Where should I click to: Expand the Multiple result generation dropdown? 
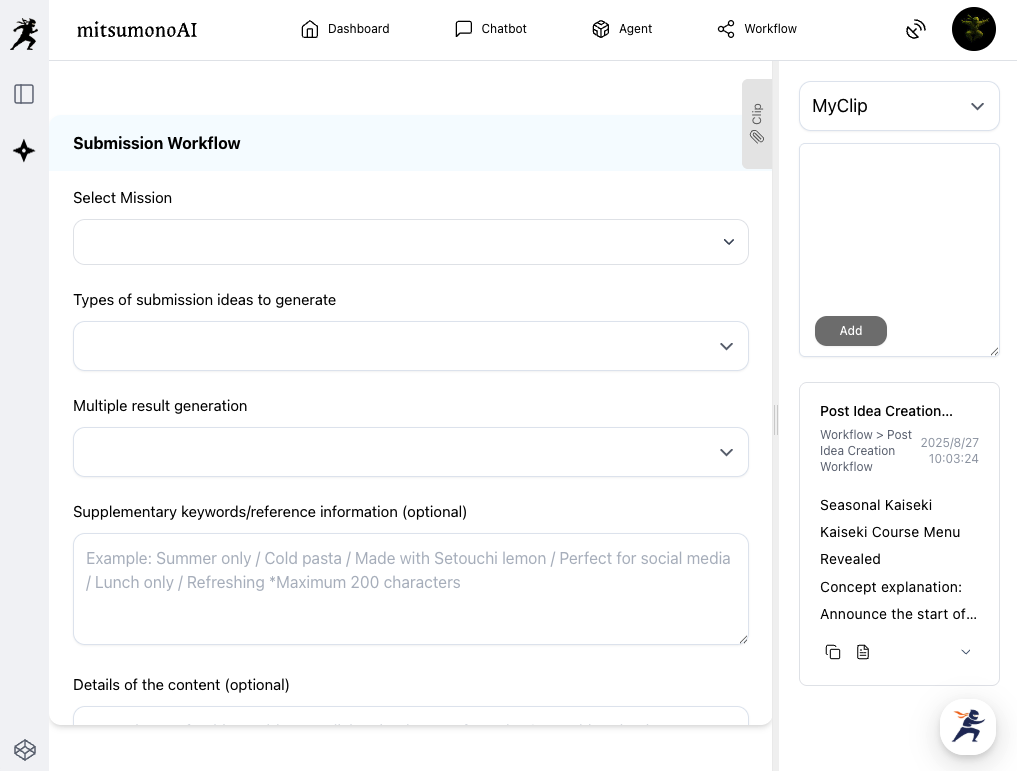pyautogui.click(x=410, y=452)
